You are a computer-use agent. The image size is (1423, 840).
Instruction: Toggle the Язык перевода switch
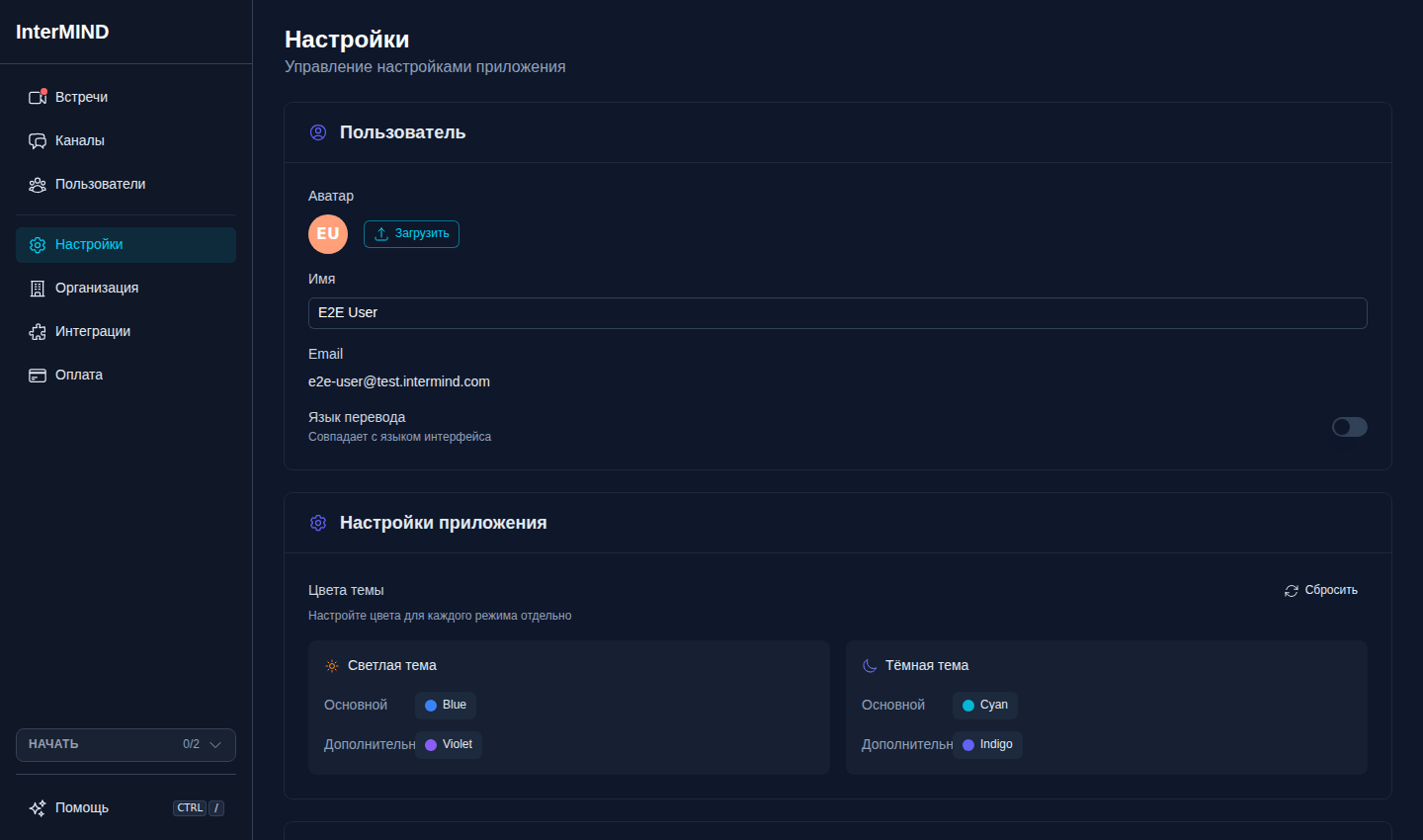[1350, 427]
